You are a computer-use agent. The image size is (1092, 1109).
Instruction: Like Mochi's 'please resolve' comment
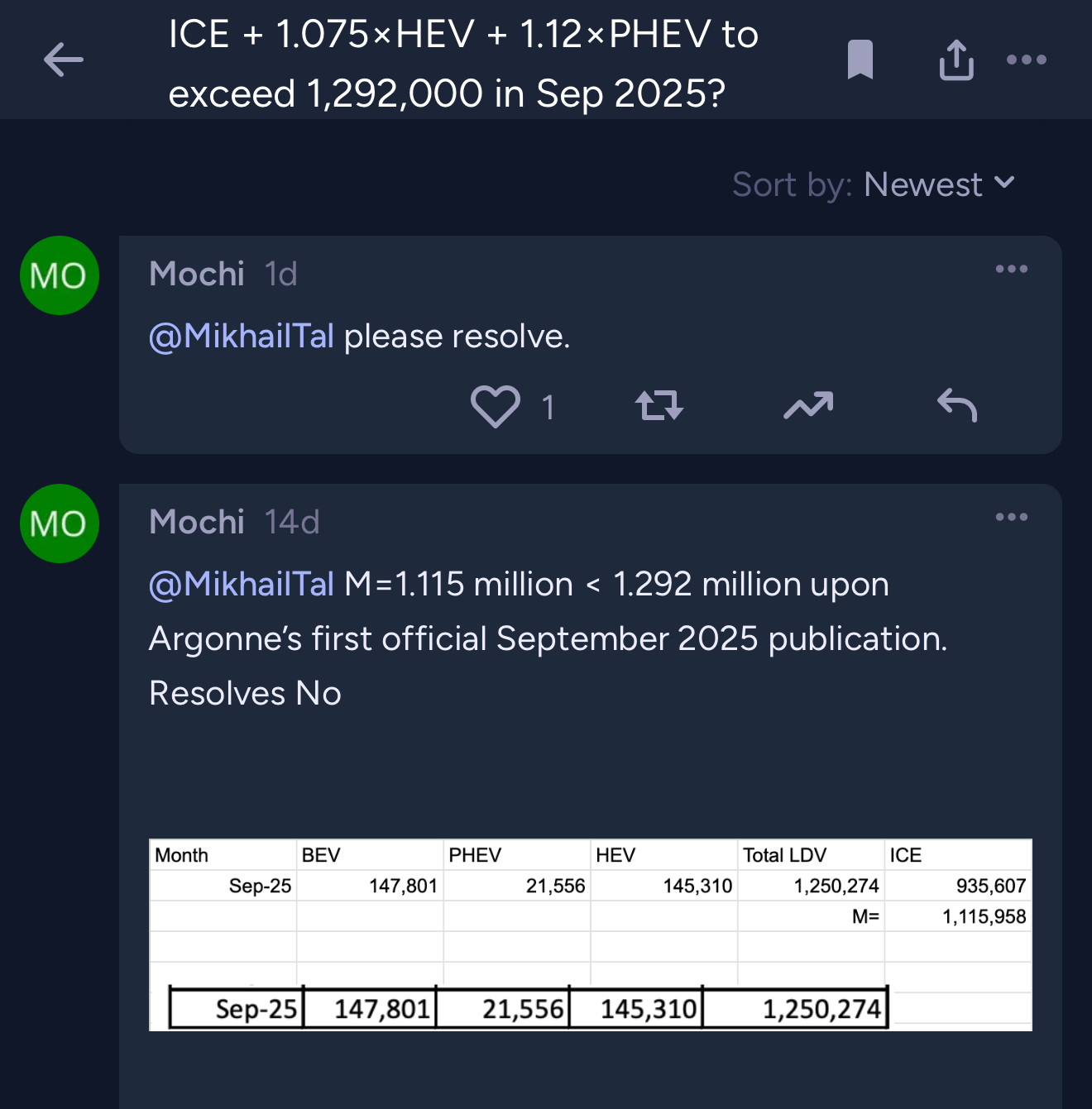coord(495,406)
